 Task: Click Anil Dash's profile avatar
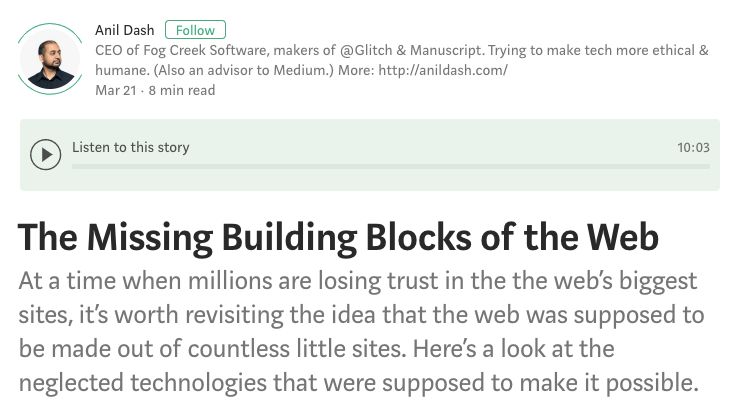[x=50, y=59]
